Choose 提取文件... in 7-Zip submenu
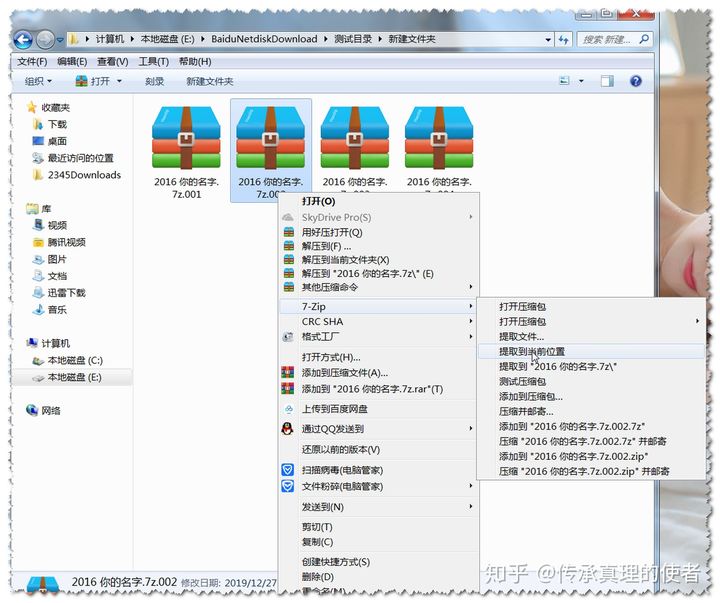 (x=591, y=336)
